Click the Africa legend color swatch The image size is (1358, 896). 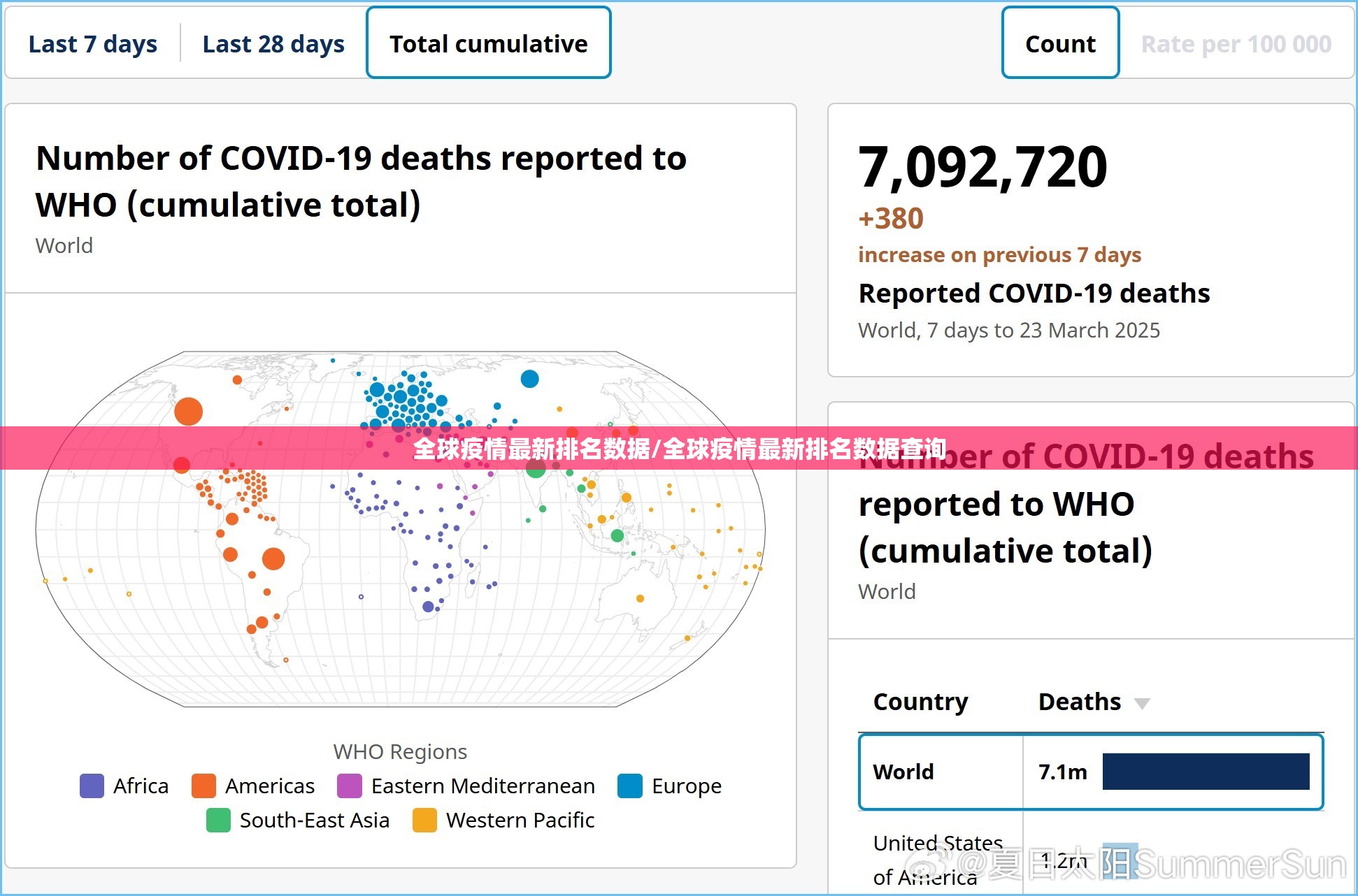(92, 786)
